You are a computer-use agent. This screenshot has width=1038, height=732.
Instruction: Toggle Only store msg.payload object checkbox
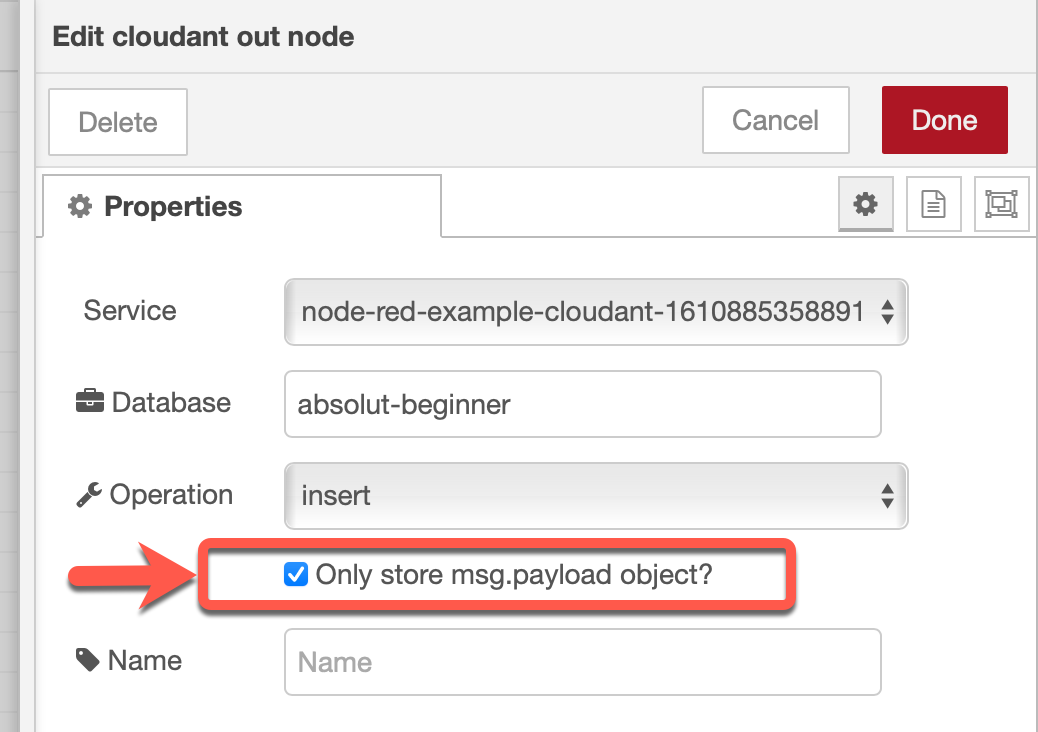tap(295, 574)
